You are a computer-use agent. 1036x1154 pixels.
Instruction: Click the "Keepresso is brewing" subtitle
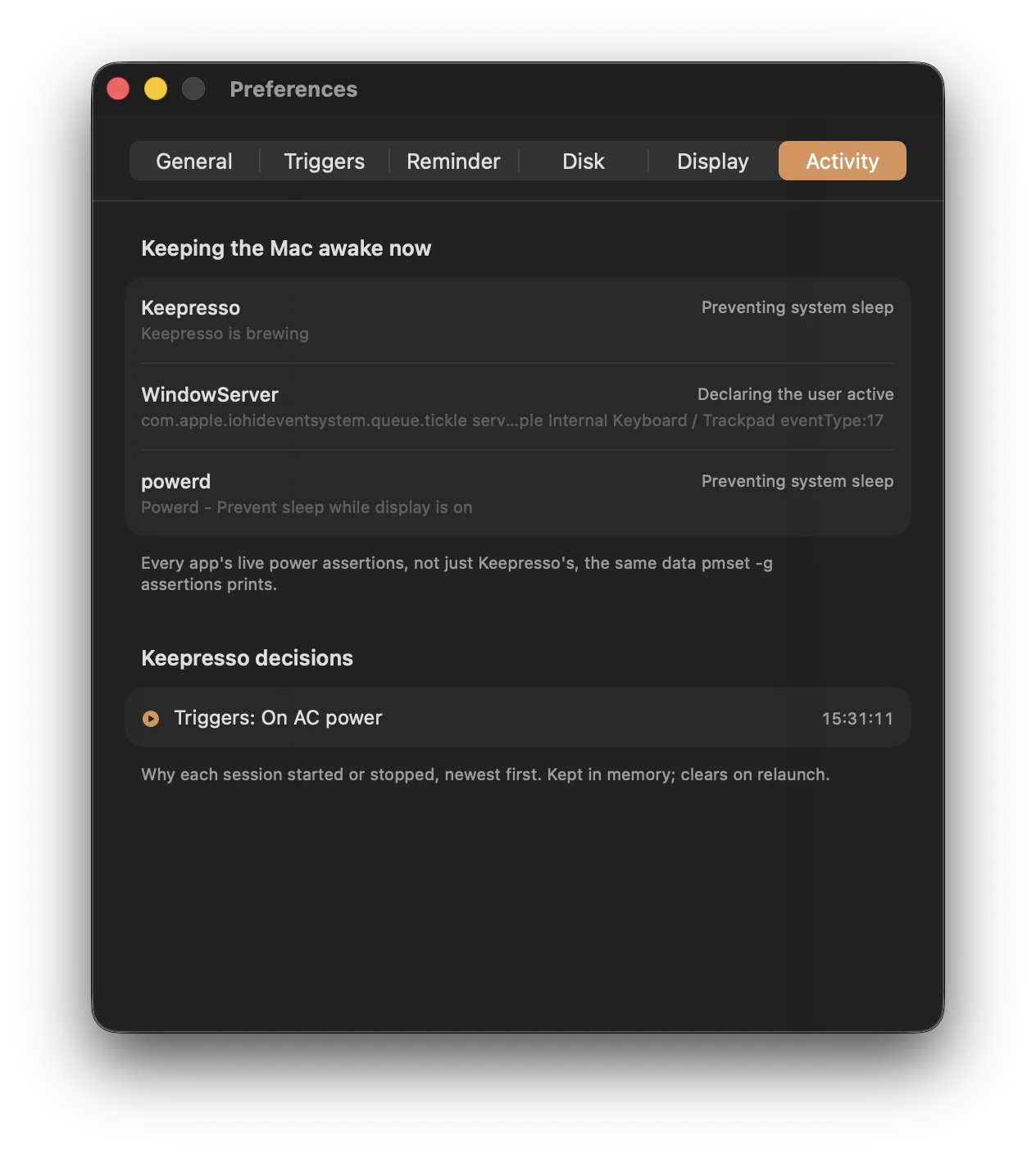point(225,334)
